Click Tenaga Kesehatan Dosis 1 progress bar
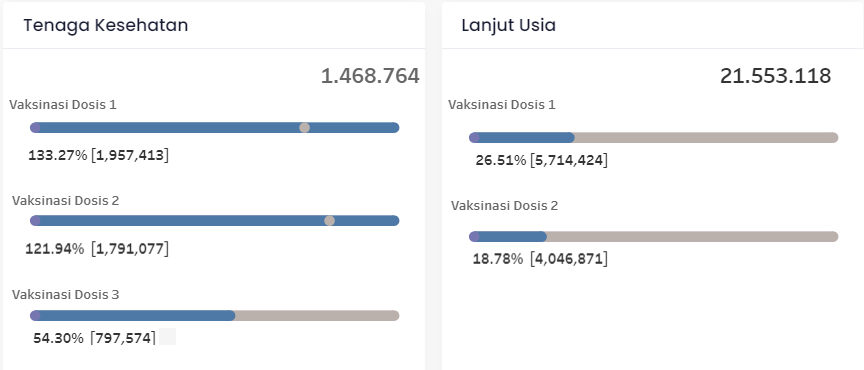Viewport: 864px width, 370px height. 214,128
